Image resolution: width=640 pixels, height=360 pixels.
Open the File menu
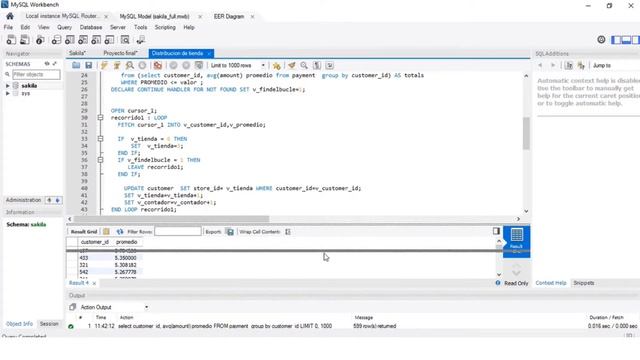8,27
